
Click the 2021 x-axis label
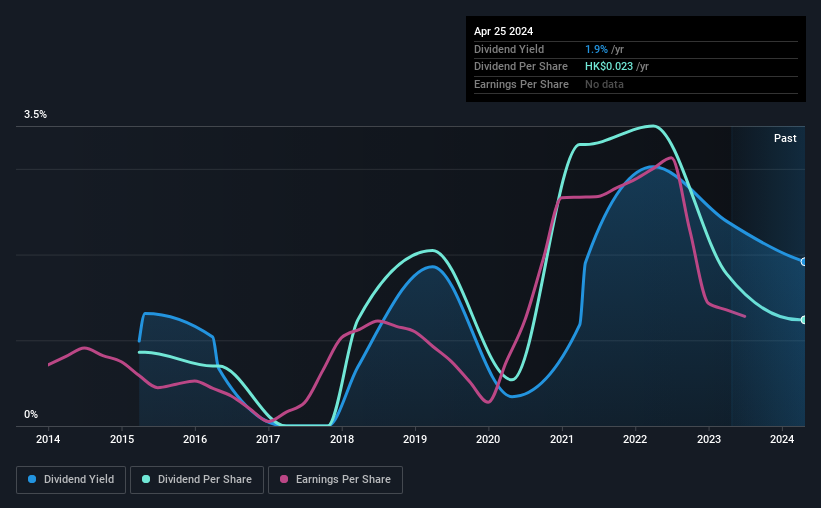[x=562, y=439]
